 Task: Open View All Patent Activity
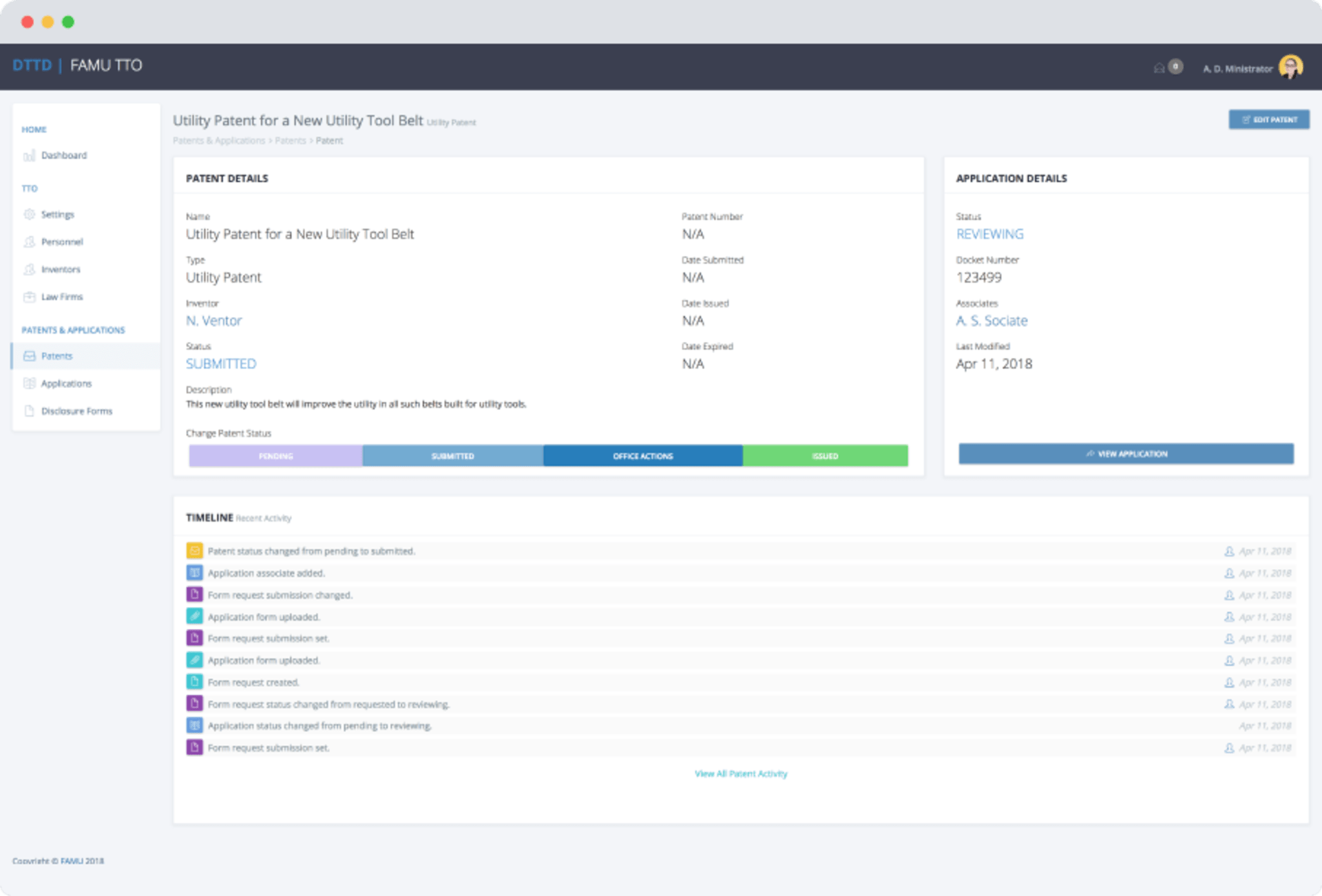tap(740, 774)
